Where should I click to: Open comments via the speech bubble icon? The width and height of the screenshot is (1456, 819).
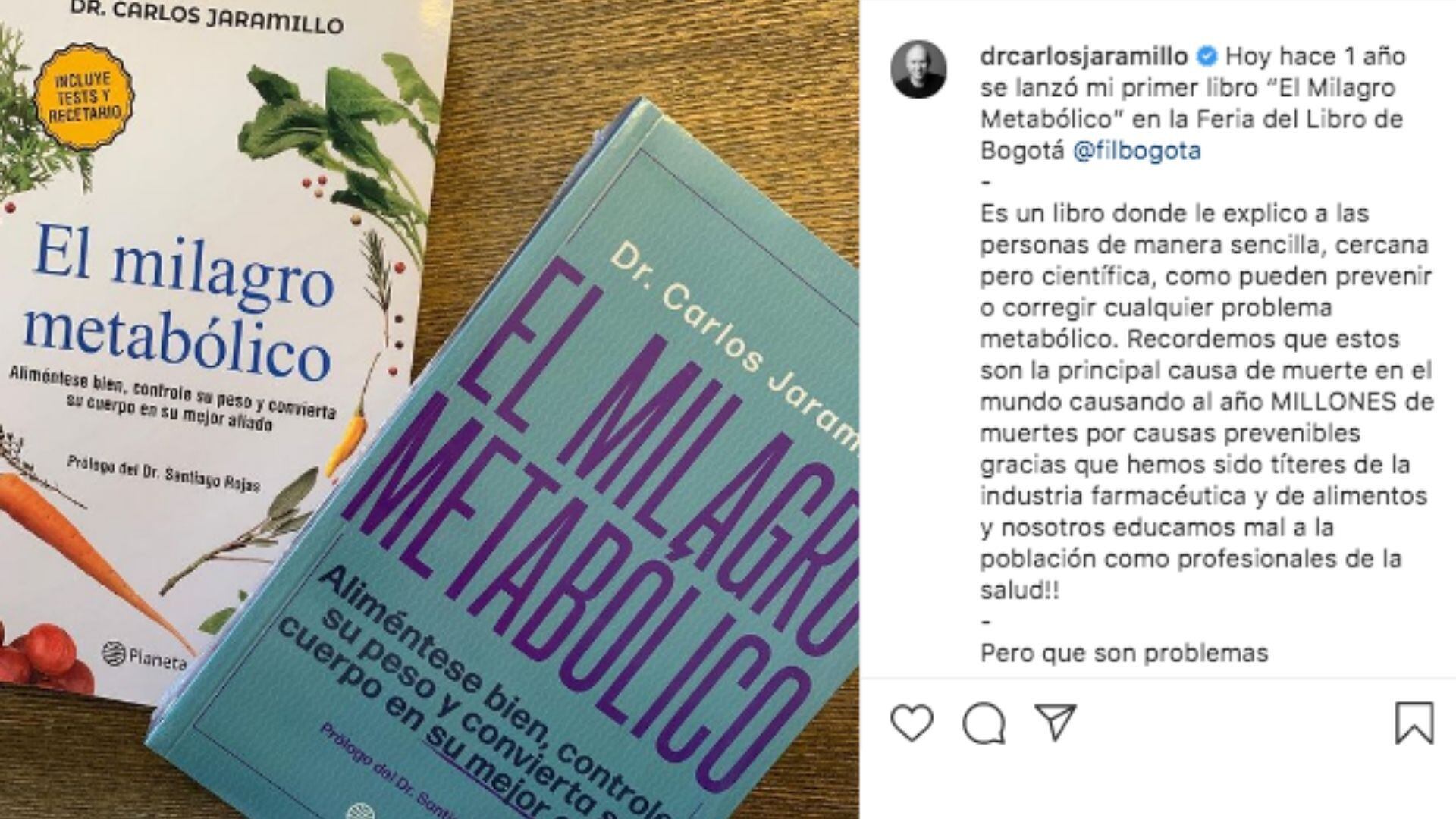pos(984,723)
